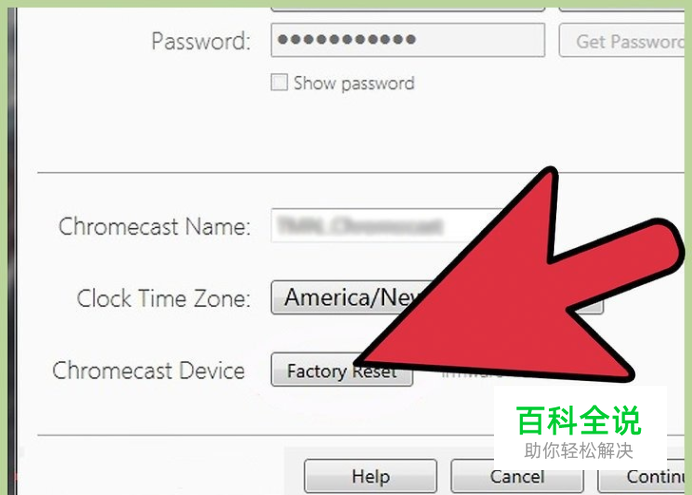Click the Clock Time Zone: label
Viewport: 692px width, 495px height.
(x=163, y=298)
